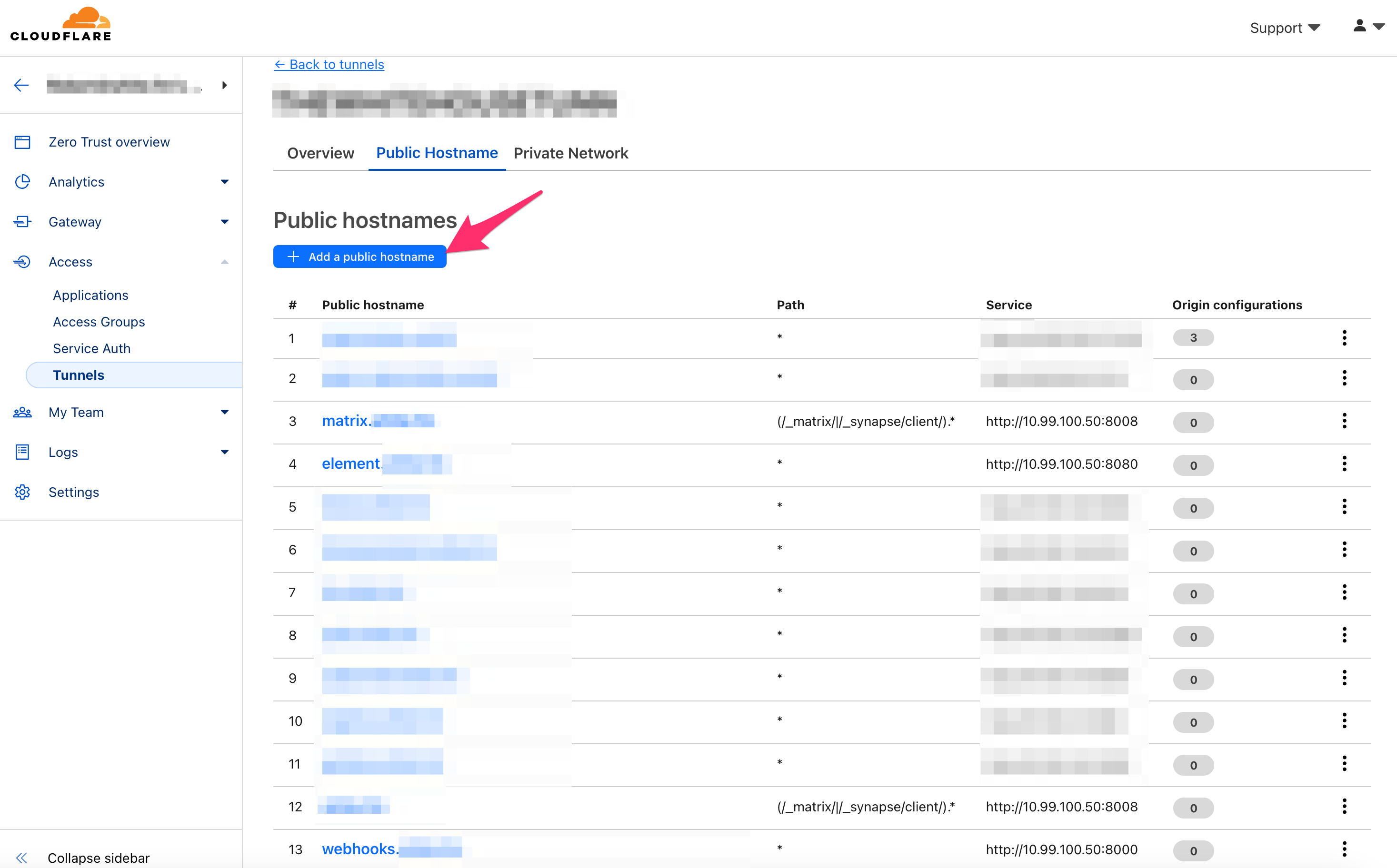Collapse the Access section chevron
The image size is (1397, 868).
[225, 262]
